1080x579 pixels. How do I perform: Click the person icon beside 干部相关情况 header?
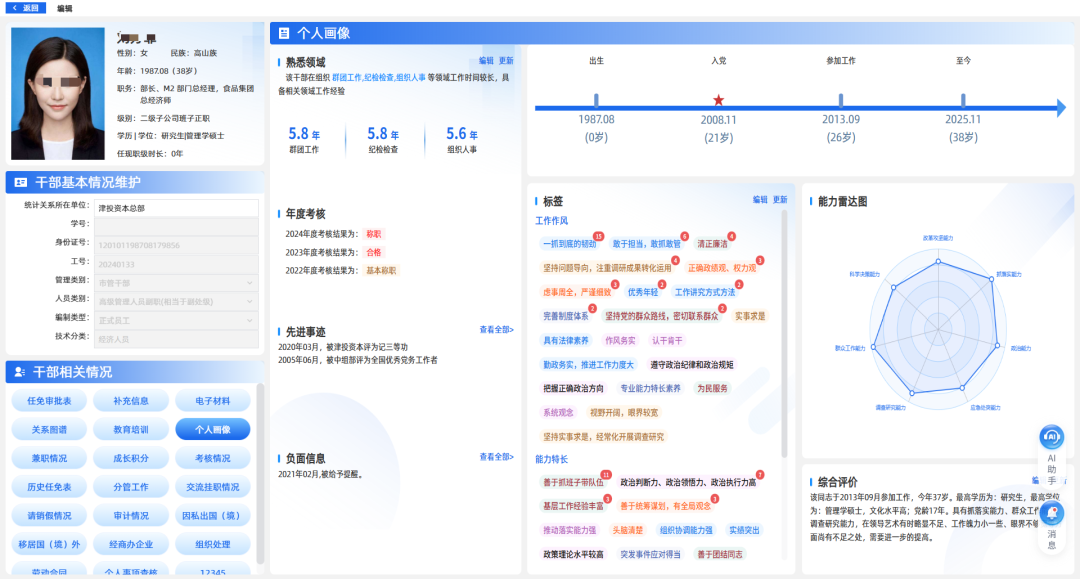20,372
